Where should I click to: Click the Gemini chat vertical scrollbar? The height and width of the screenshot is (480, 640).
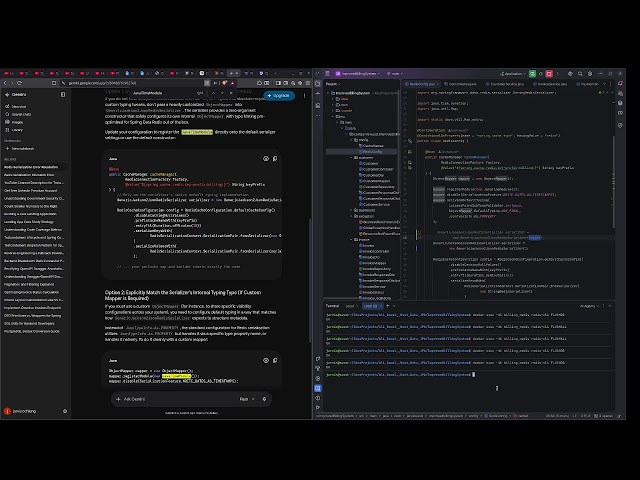click(309, 282)
